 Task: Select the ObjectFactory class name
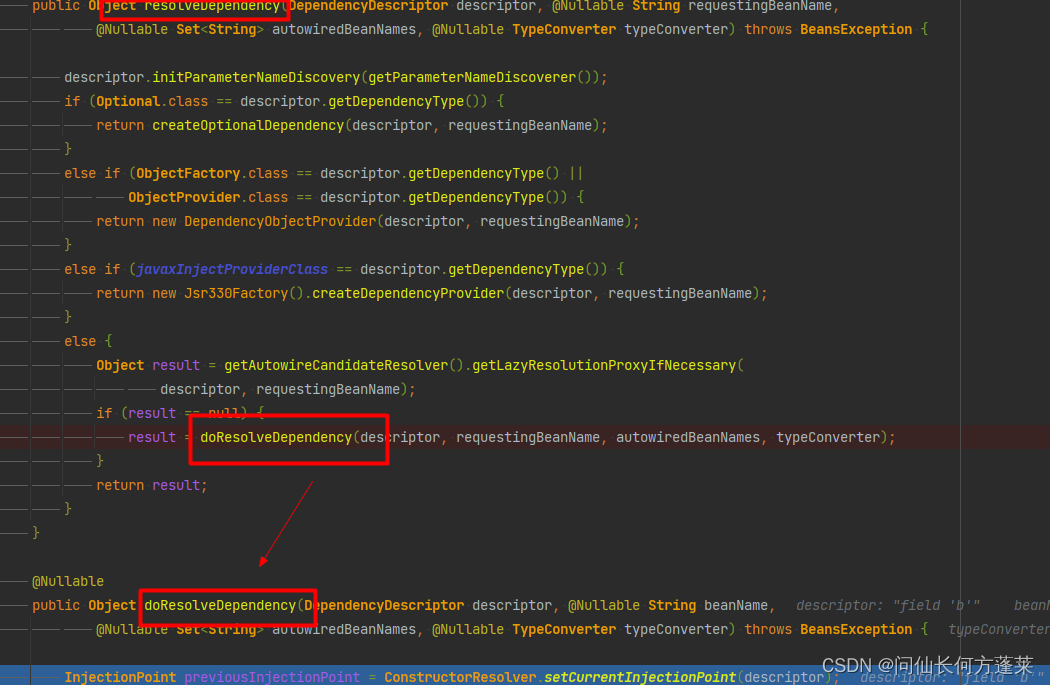tap(188, 174)
